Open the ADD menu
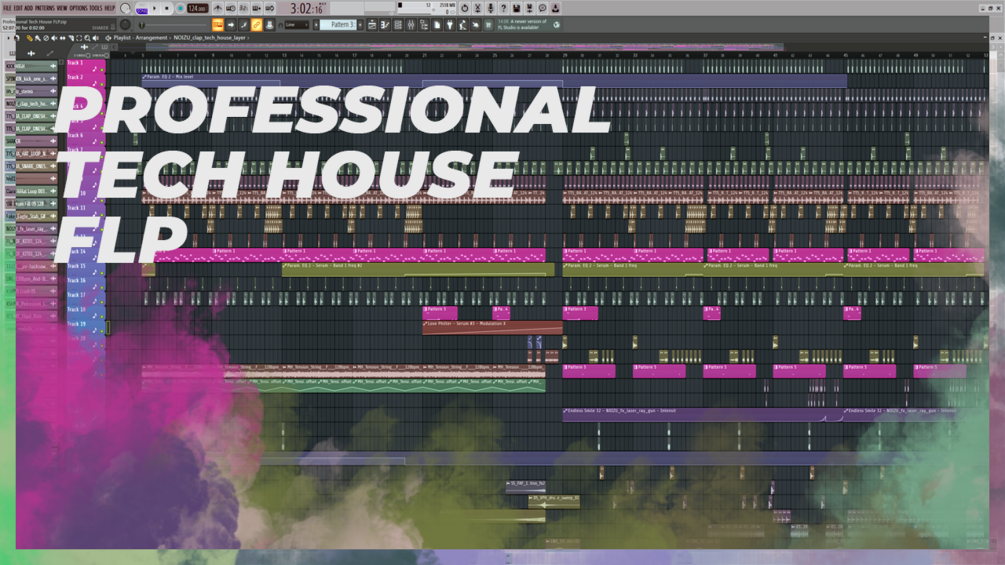The height and width of the screenshot is (565, 1005). 28,8
